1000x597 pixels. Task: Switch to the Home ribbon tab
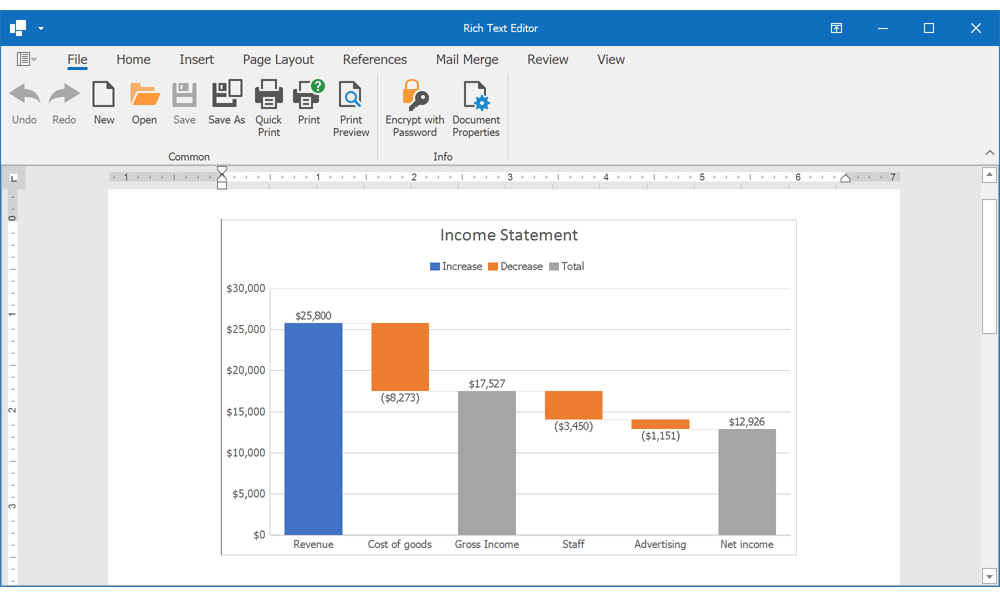coord(133,59)
